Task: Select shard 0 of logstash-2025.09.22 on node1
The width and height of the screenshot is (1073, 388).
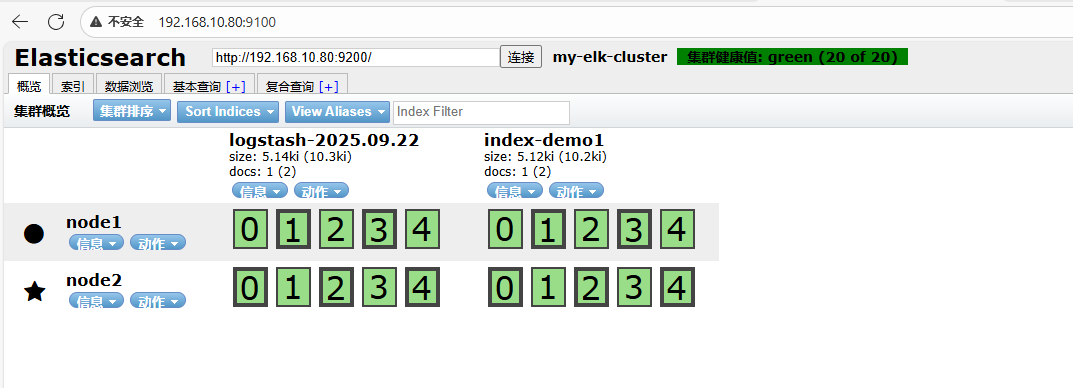Action: pyautogui.click(x=250, y=229)
